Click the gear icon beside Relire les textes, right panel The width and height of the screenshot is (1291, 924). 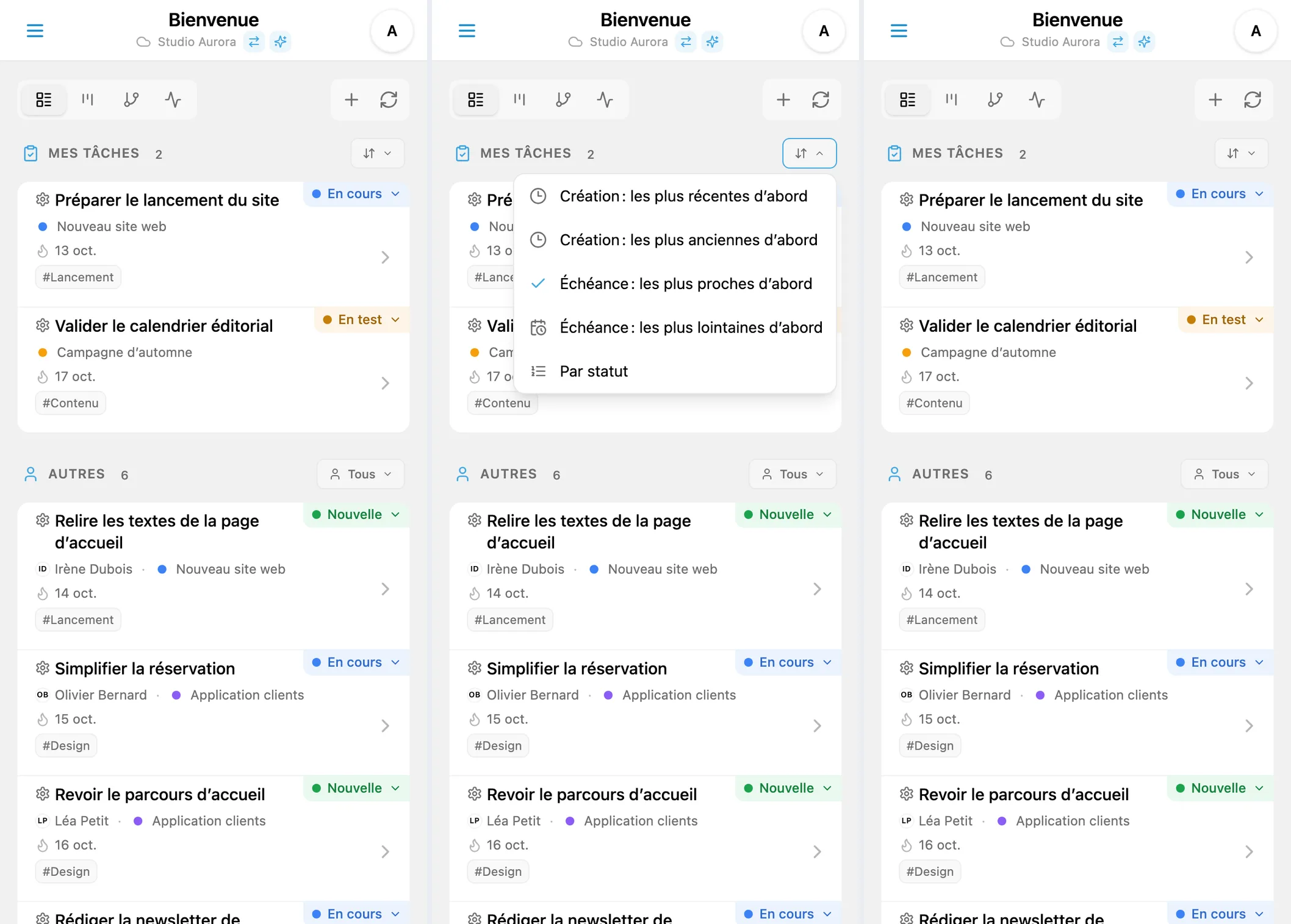tap(906, 520)
